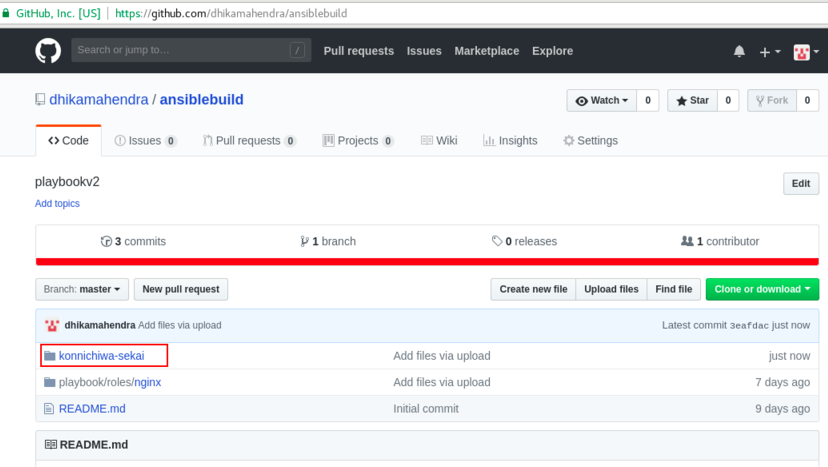
Task: Click the book icon in README.md header
Action: coord(51,445)
